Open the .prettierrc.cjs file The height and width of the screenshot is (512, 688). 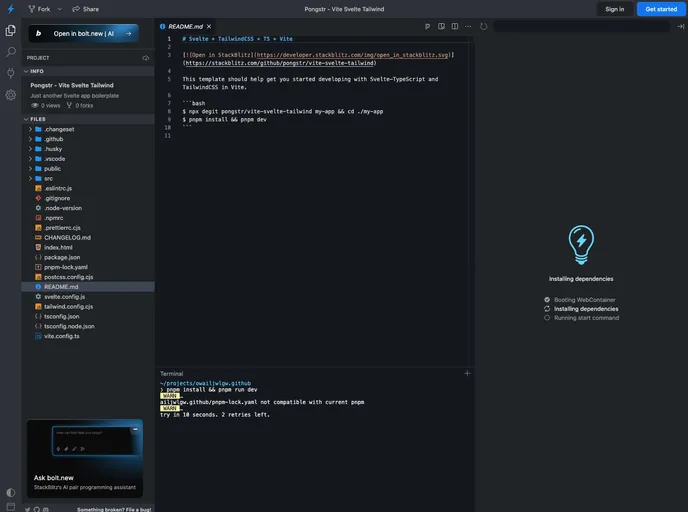pos(88,228)
